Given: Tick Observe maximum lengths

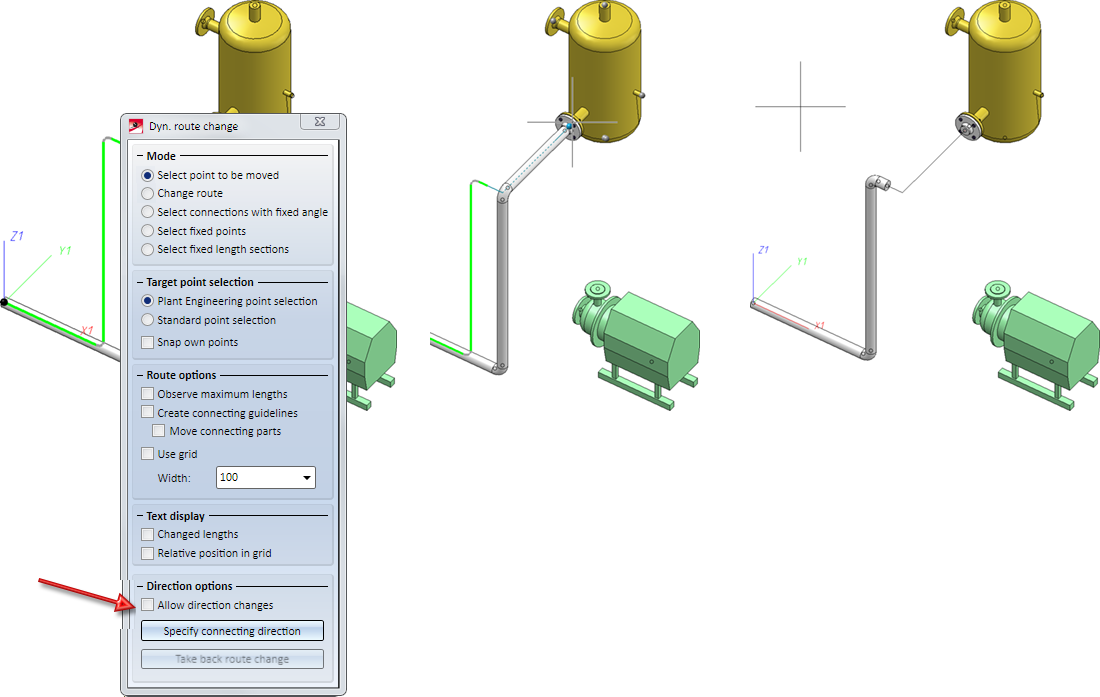Looking at the screenshot, I should 147,394.
